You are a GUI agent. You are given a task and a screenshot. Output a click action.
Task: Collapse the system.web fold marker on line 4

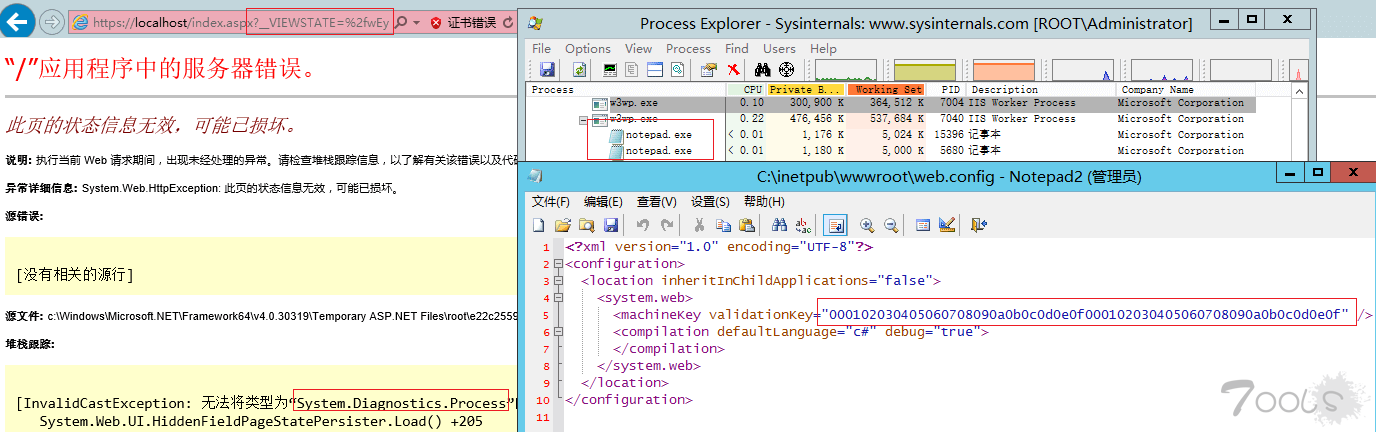point(557,298)
